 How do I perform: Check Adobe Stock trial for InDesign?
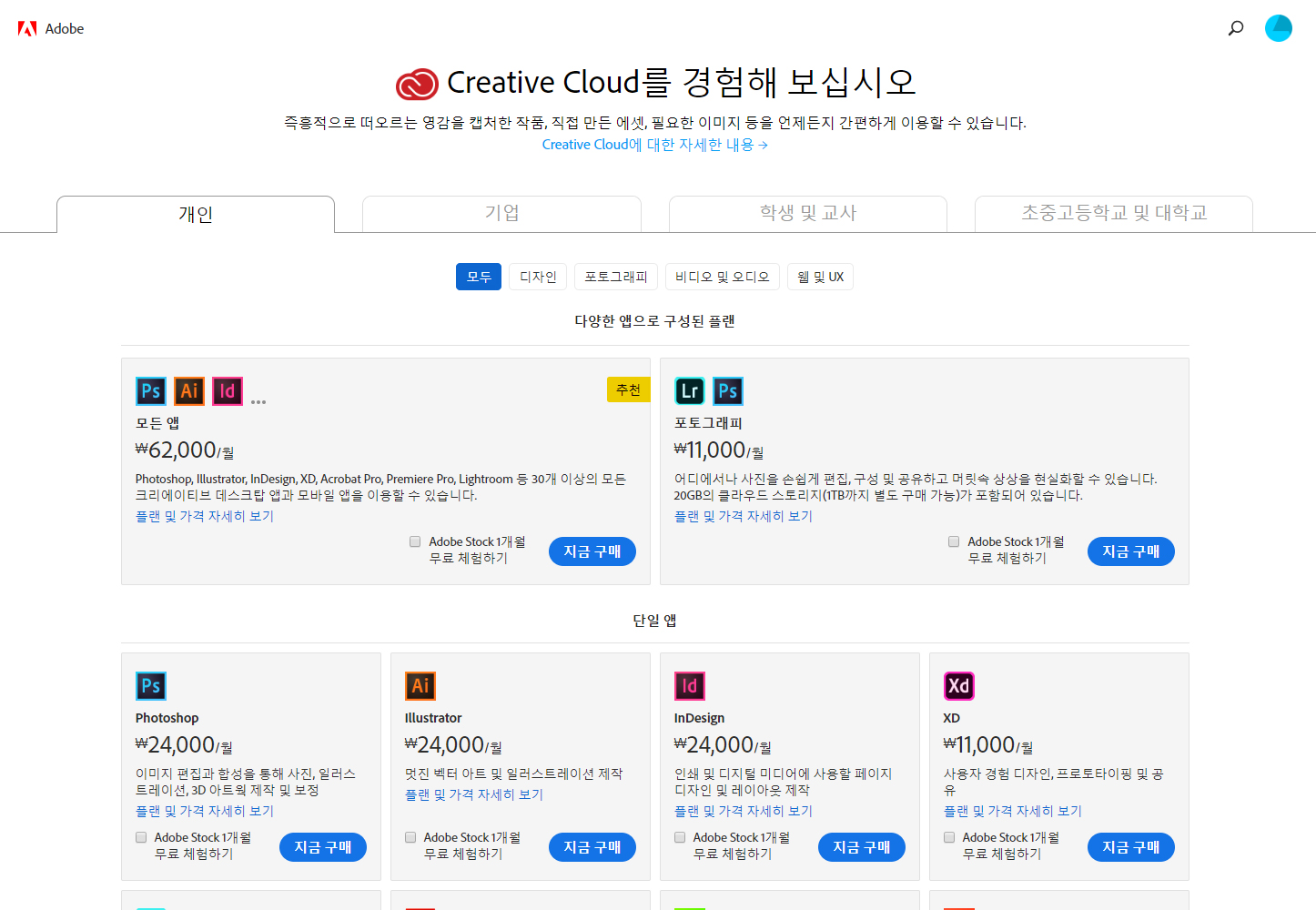point(680,837)
